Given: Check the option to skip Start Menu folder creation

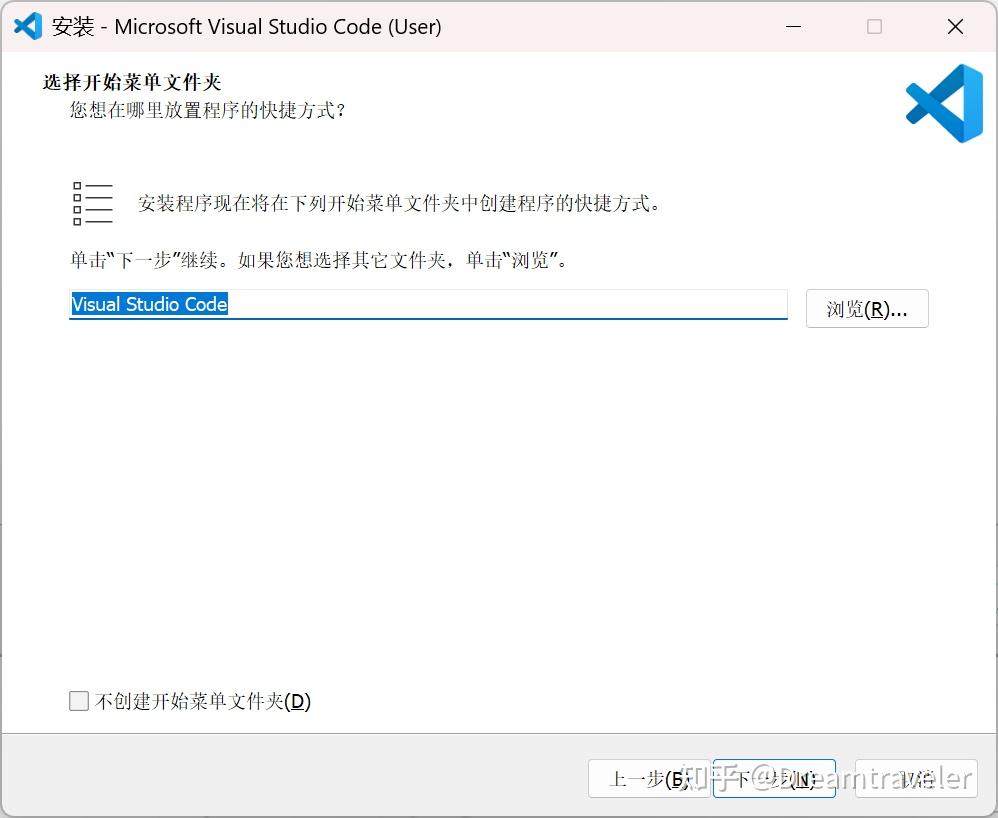Looking at the screenshot, I should pyautogui.click(x=79, y=701).
